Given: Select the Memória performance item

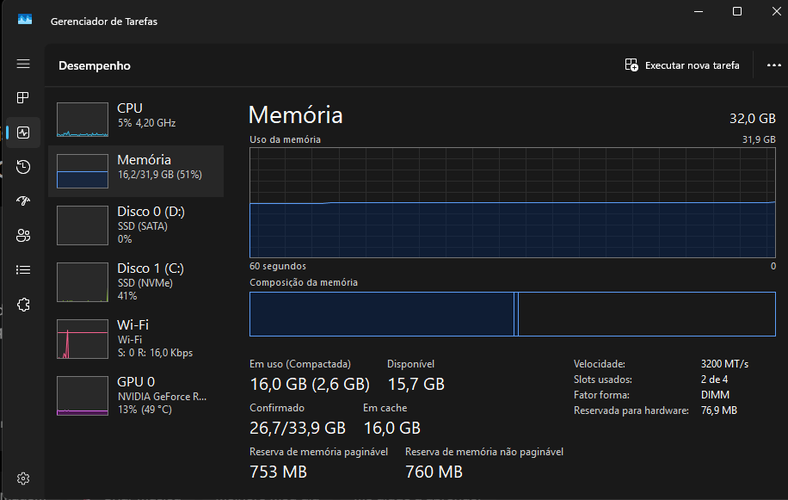Looking at the screenshot, I should click(136, 171).
